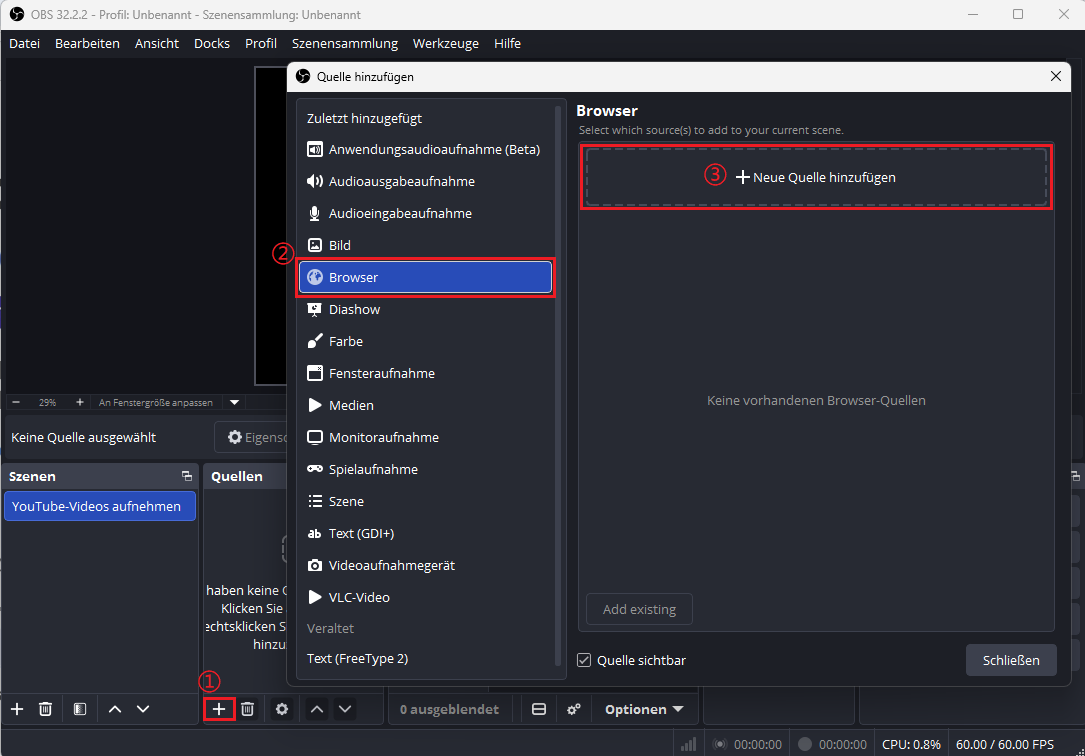Viewport: 1085px width, 756px height.
Task: Expand the An Fenstergröße anpassen dropdown
Action: pos(235,402)
